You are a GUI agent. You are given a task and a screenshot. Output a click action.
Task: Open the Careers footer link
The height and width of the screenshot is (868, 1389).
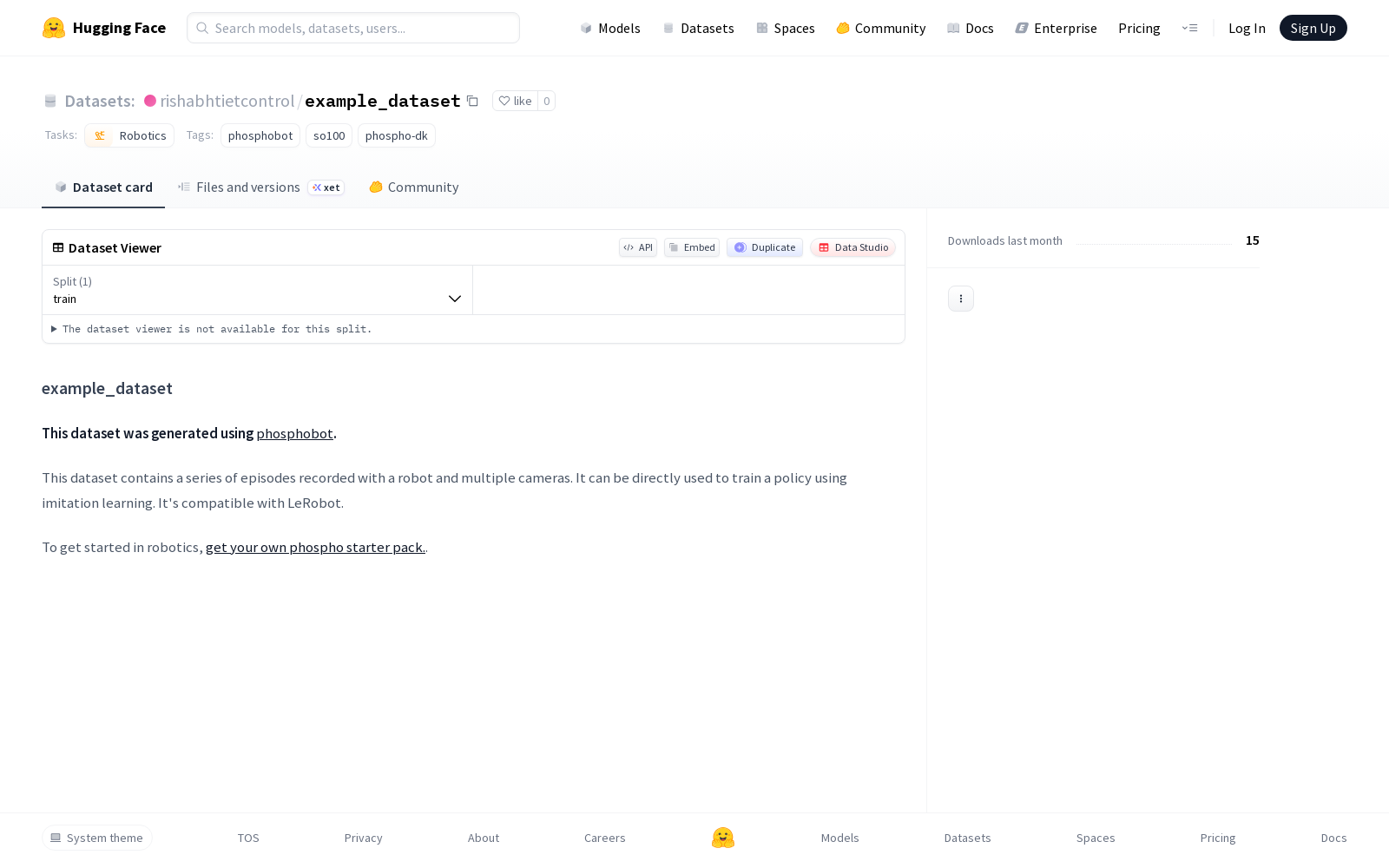tap(605, 838)
